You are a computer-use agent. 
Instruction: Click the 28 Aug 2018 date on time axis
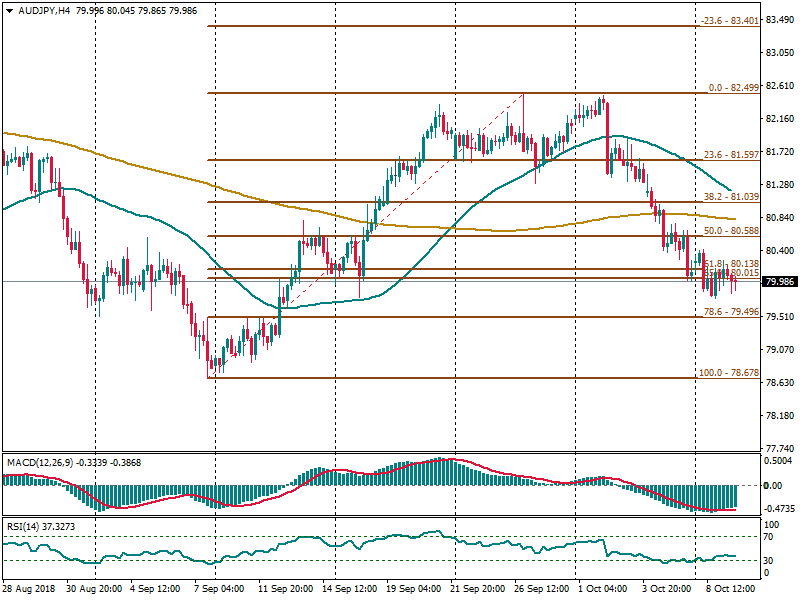(28, 591)
